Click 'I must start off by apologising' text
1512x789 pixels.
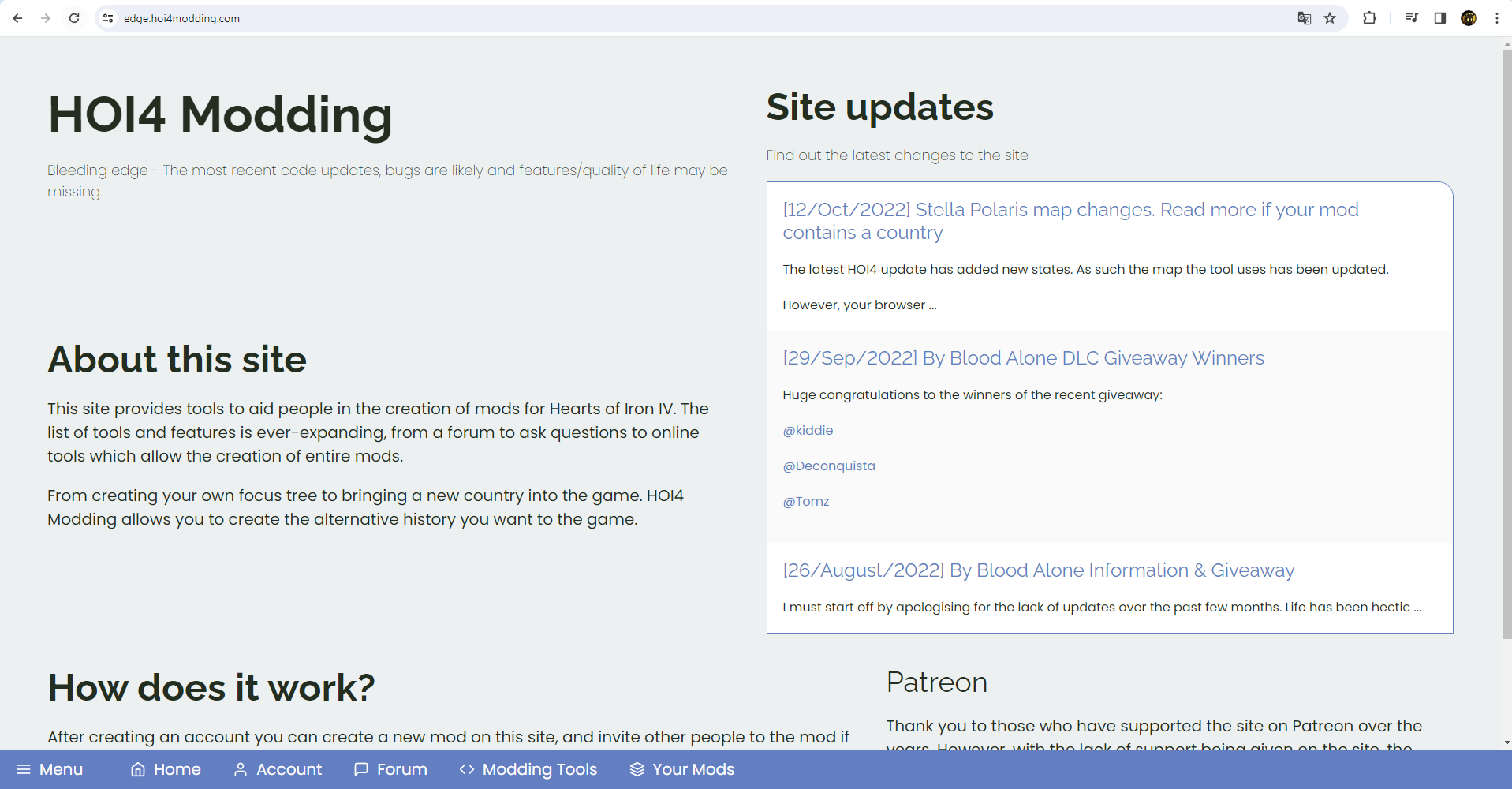[1101, 607]
